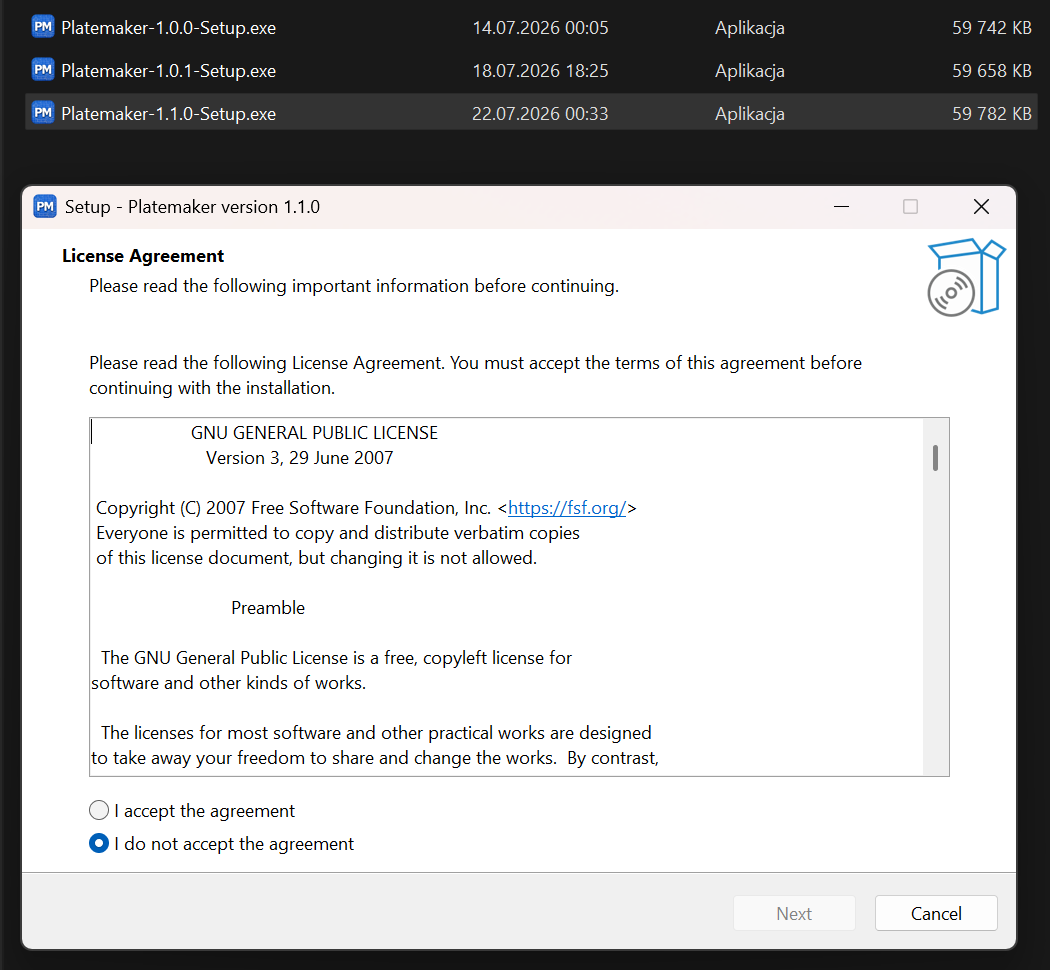
Task: Cancel the Platemaker setup
Action: point(936,914)
